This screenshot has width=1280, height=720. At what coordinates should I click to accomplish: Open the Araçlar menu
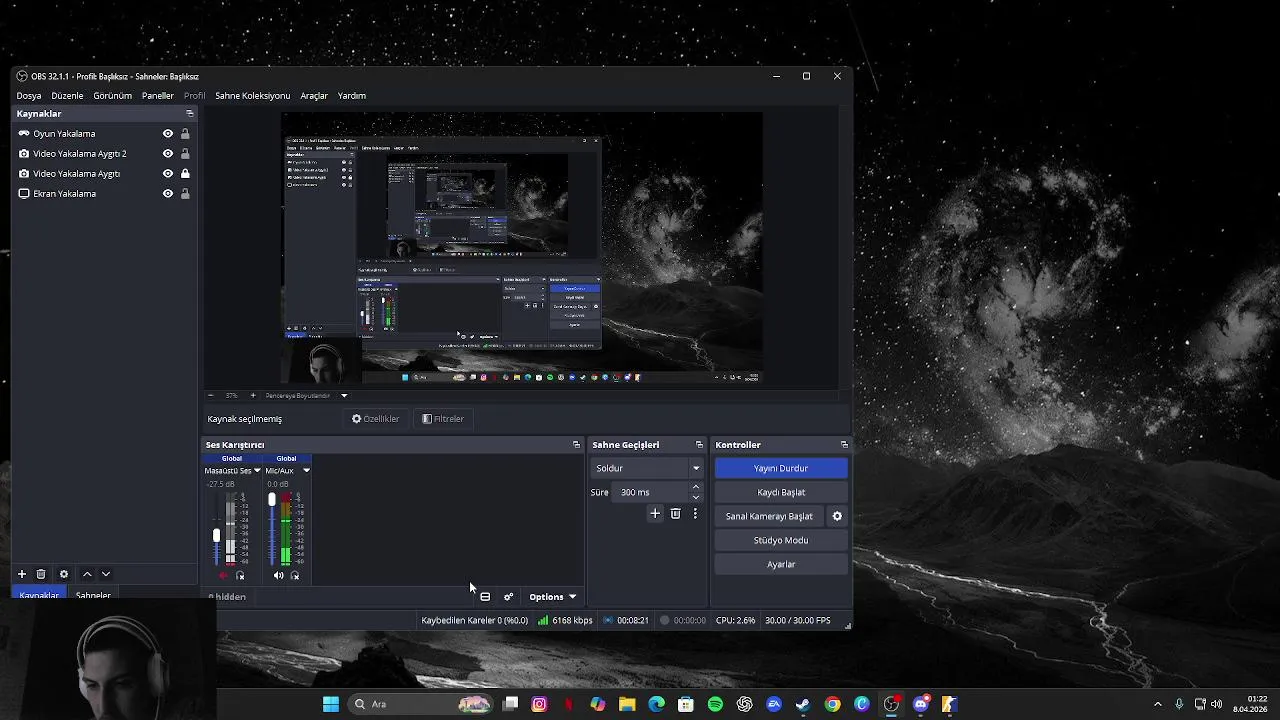314,96
